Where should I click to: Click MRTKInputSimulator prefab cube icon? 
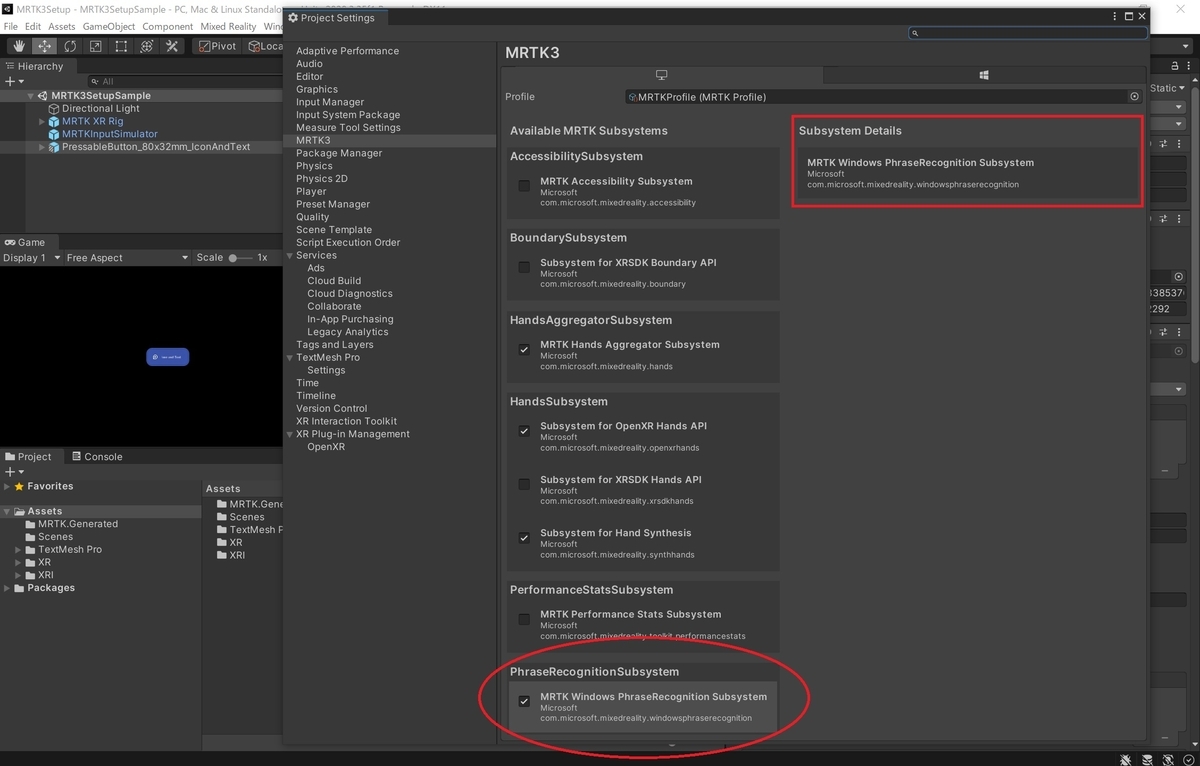[x=54, y=134]
